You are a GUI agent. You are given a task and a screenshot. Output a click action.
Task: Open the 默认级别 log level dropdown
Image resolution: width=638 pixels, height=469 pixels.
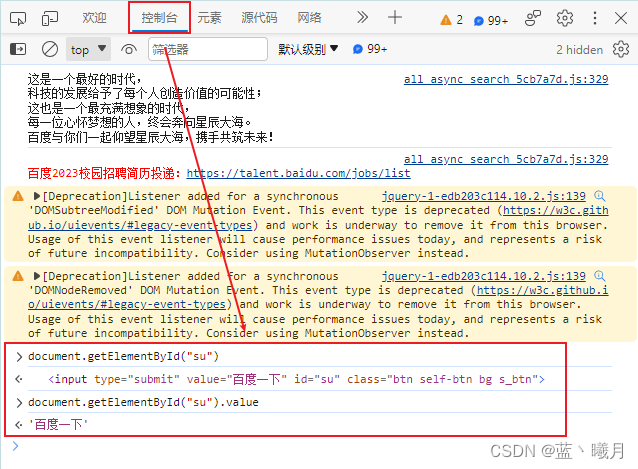pos(308,49)
